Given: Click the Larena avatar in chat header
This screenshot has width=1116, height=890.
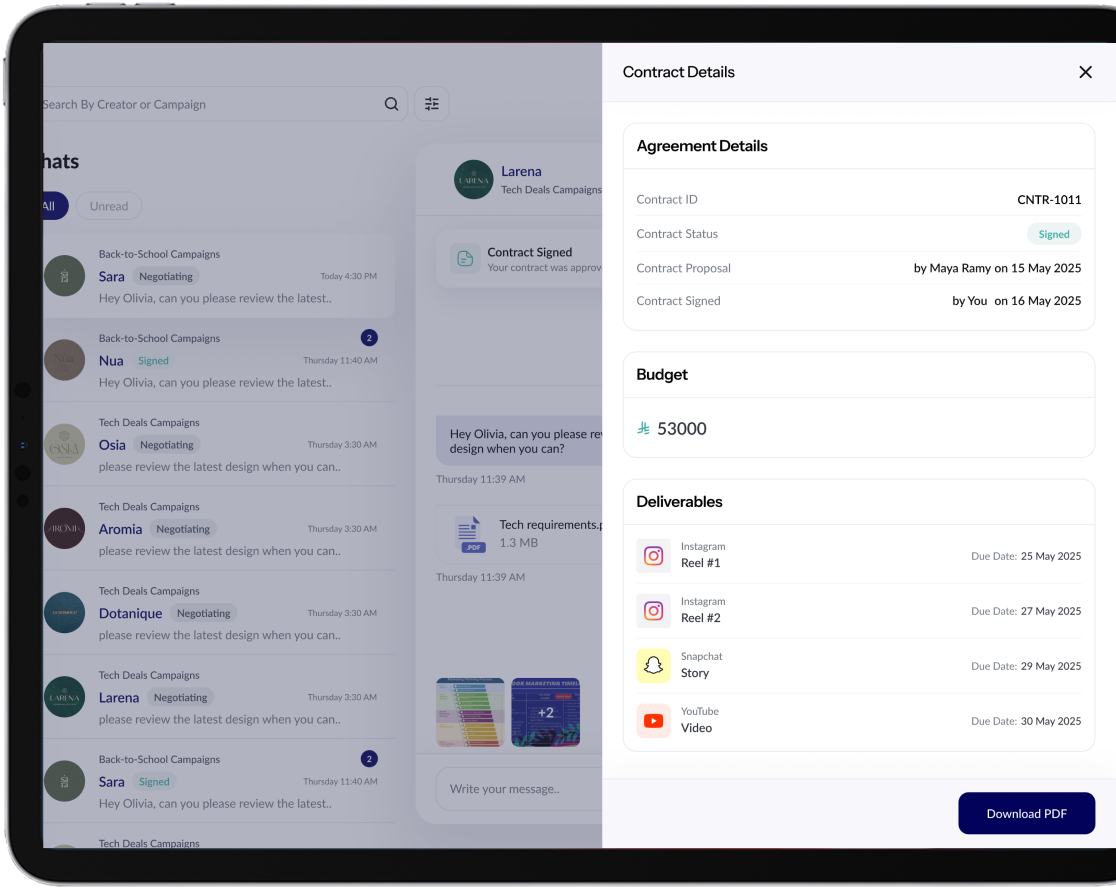Looking at the screenshot, I should click(474, 180).
